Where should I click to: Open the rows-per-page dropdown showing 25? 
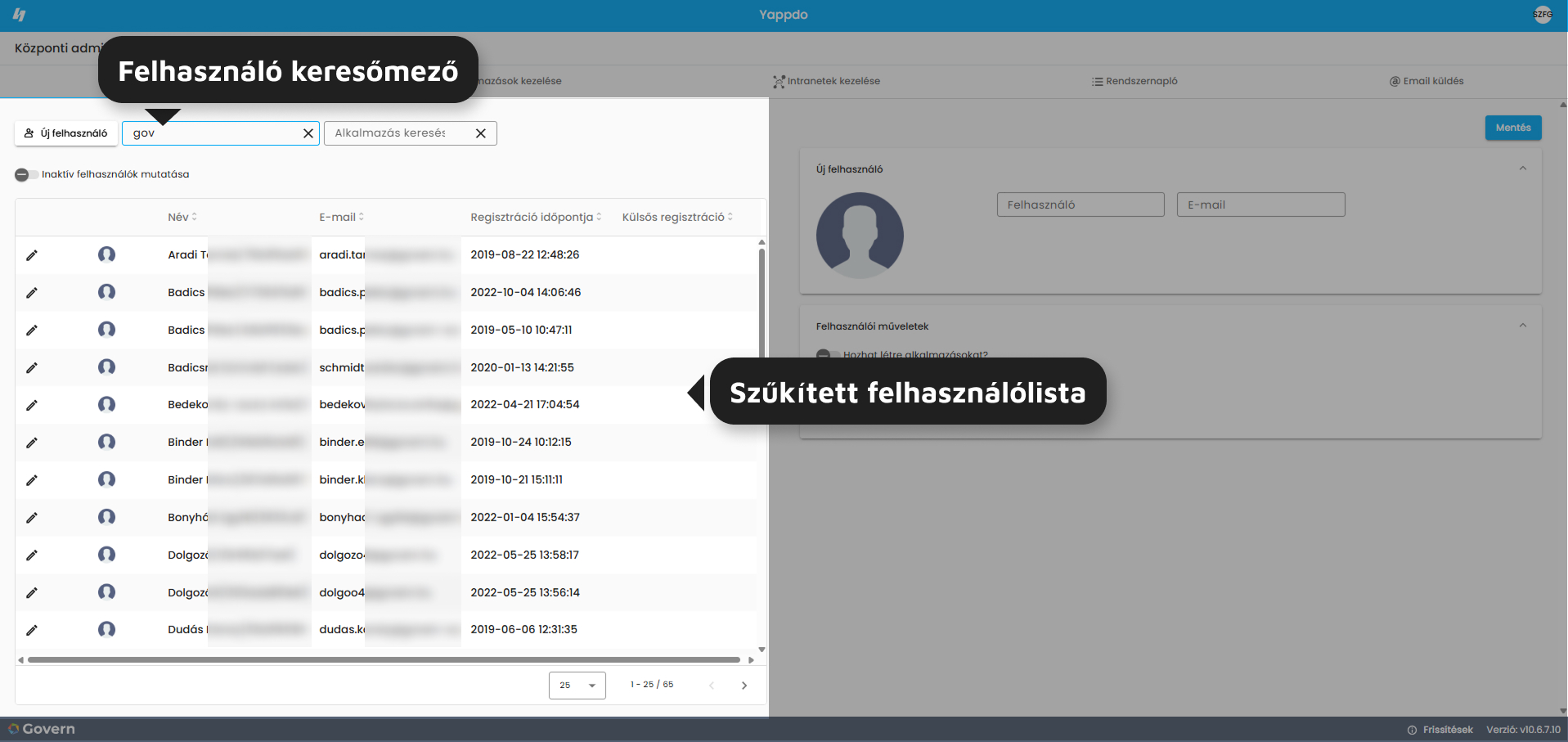577,686
